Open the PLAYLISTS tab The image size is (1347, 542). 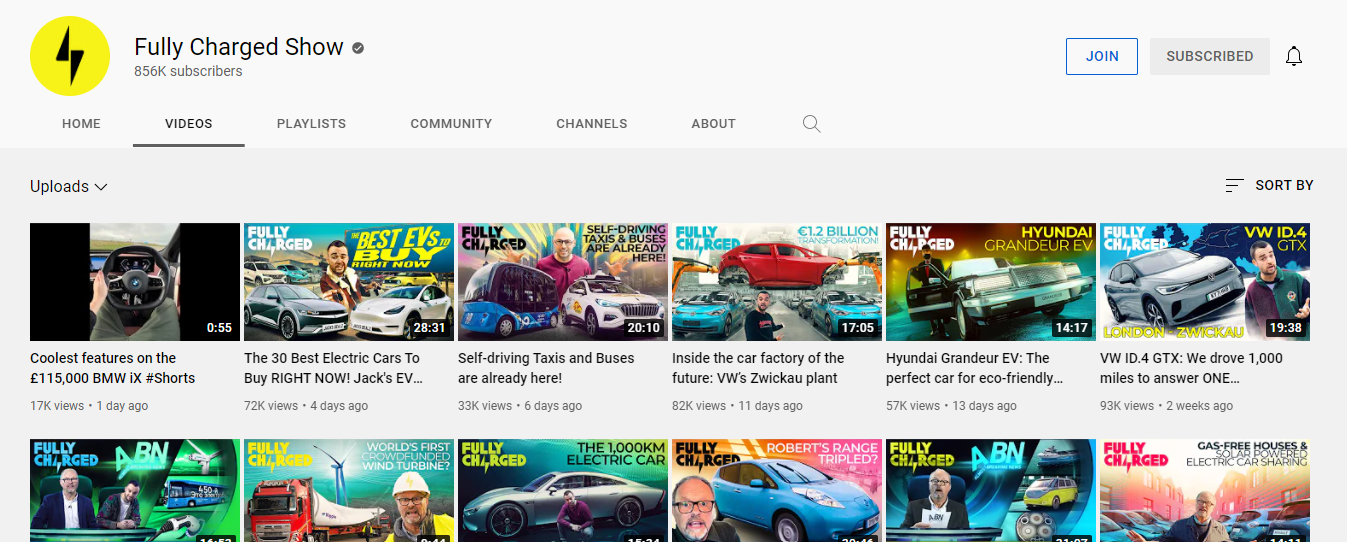coord(311,124)
